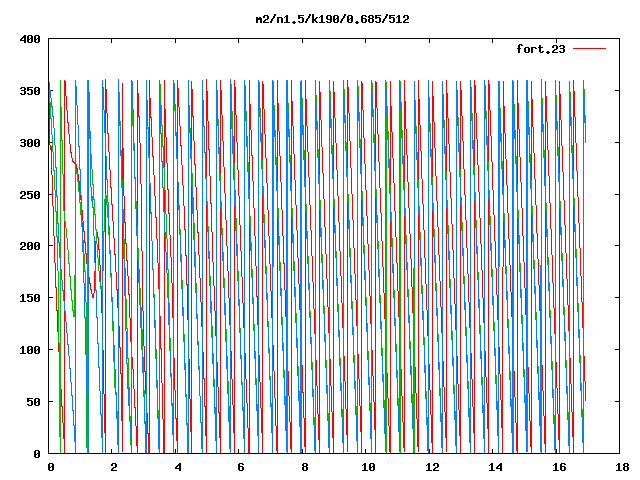Click y-axis label 300
Screen dimensions: 640x480
[30, 143]
